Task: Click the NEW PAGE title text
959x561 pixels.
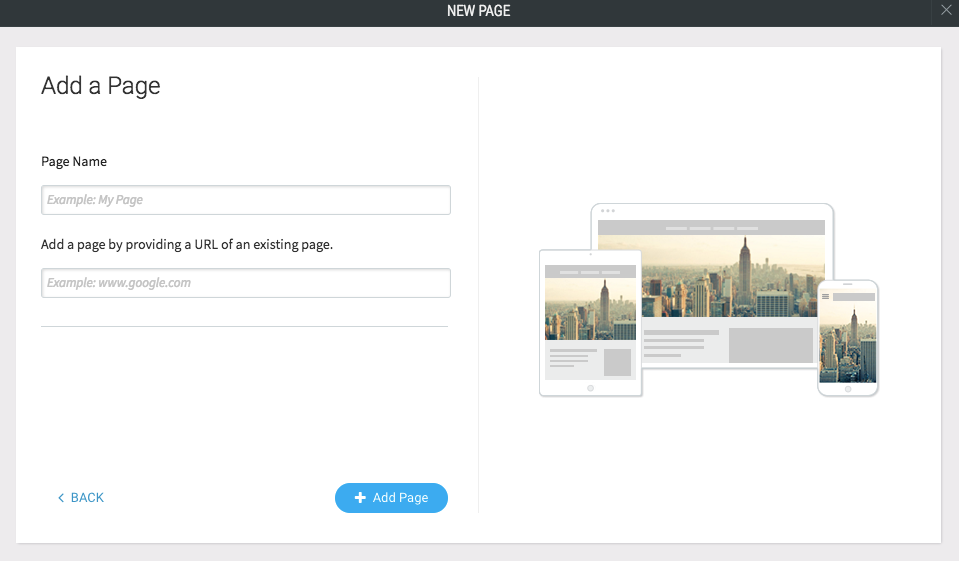Action: coord(479,11)
